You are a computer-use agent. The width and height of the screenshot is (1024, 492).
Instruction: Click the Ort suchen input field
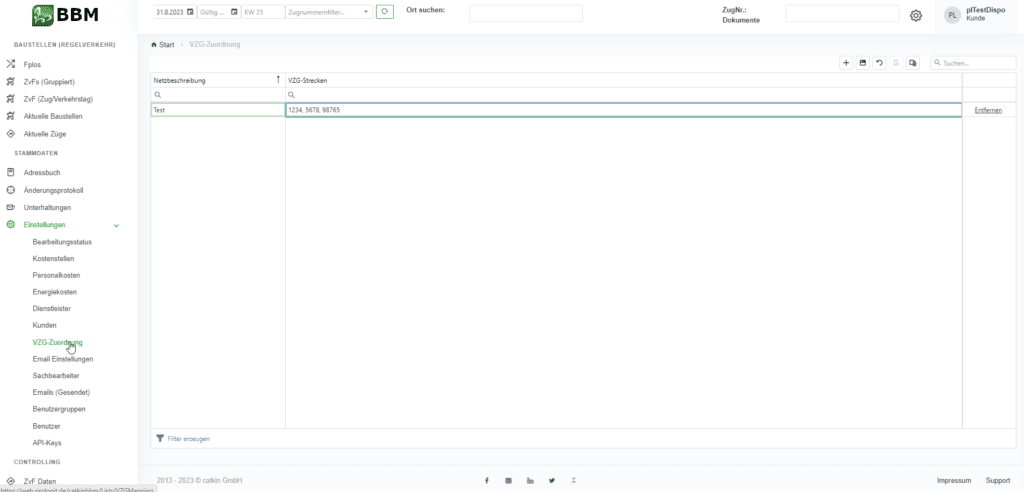tap(525, 13)
